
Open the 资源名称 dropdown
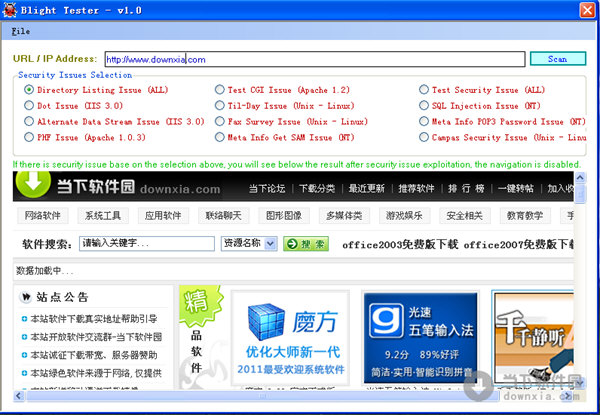click(248, 243)
